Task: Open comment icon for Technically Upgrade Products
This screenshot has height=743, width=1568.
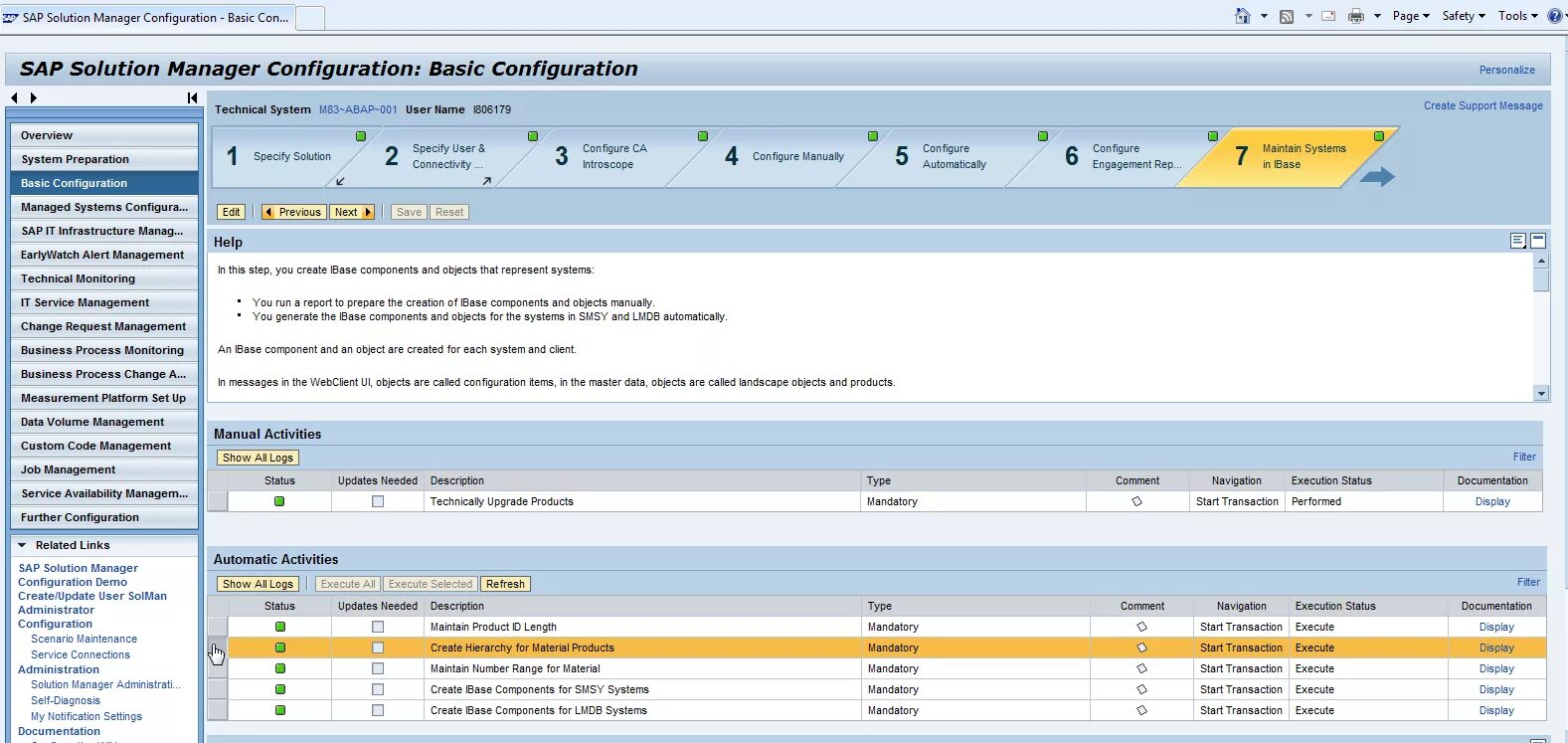Action: pos(1136,501)
